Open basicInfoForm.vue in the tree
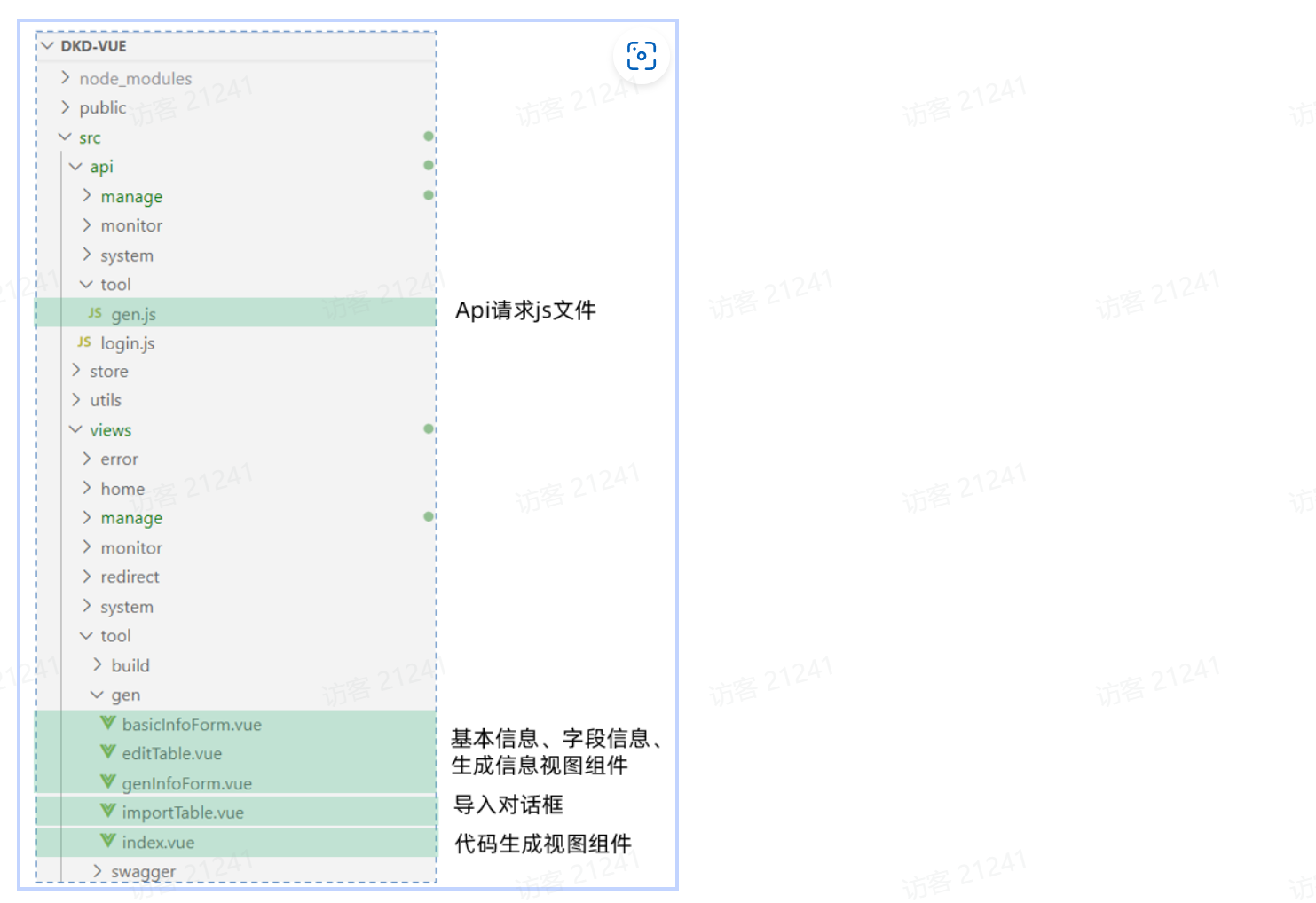 point(236,724)
